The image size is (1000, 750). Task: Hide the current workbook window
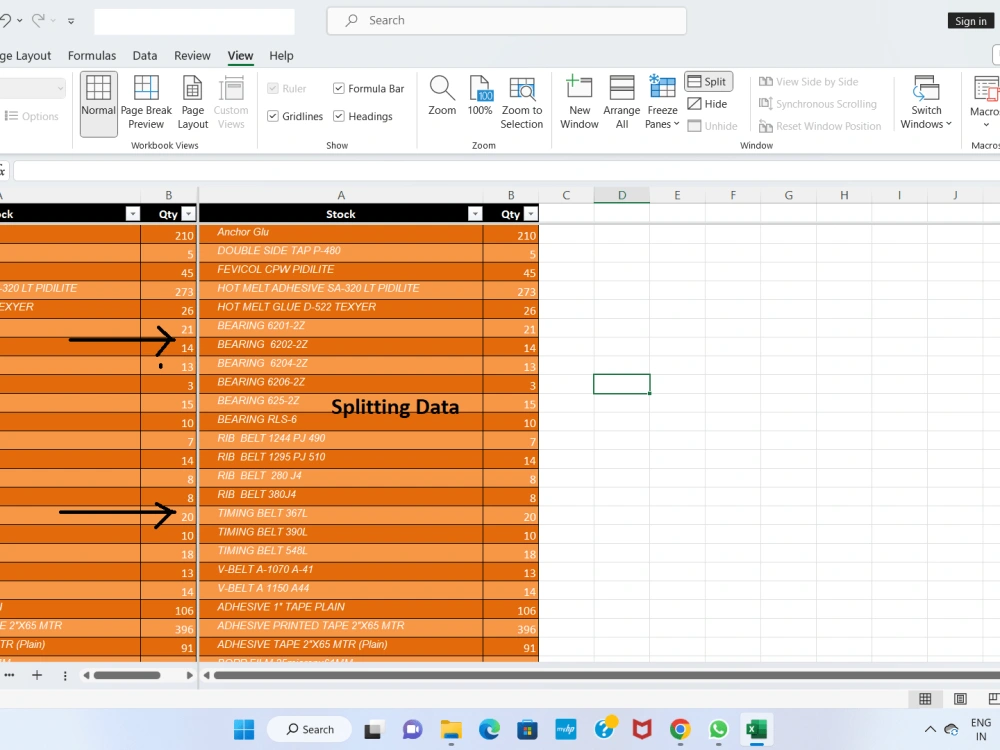click(707, 103)
